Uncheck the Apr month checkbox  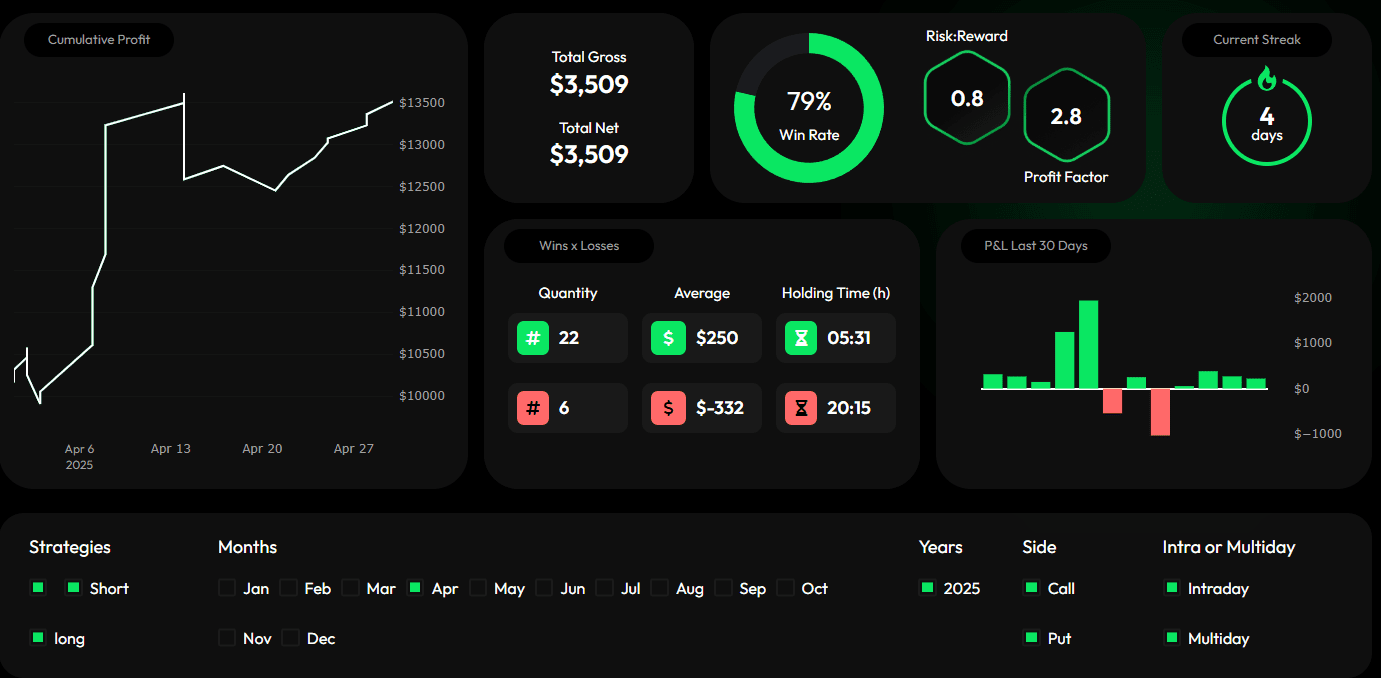coord(416,588)
